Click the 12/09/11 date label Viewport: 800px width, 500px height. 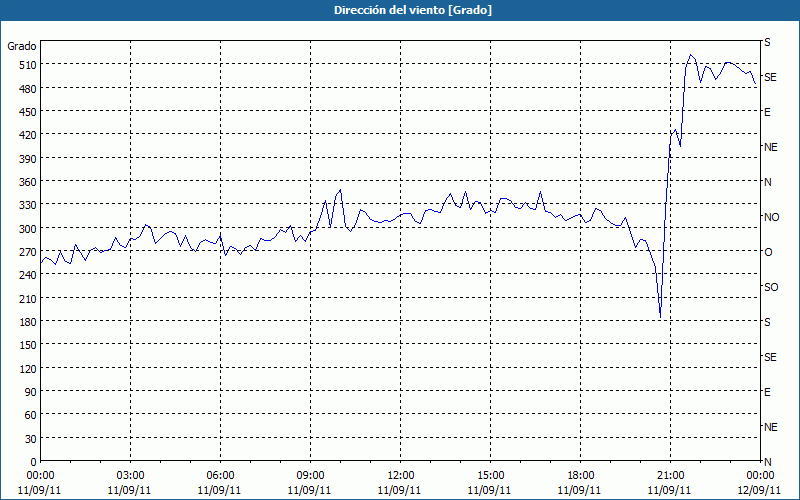click(760, 490)
